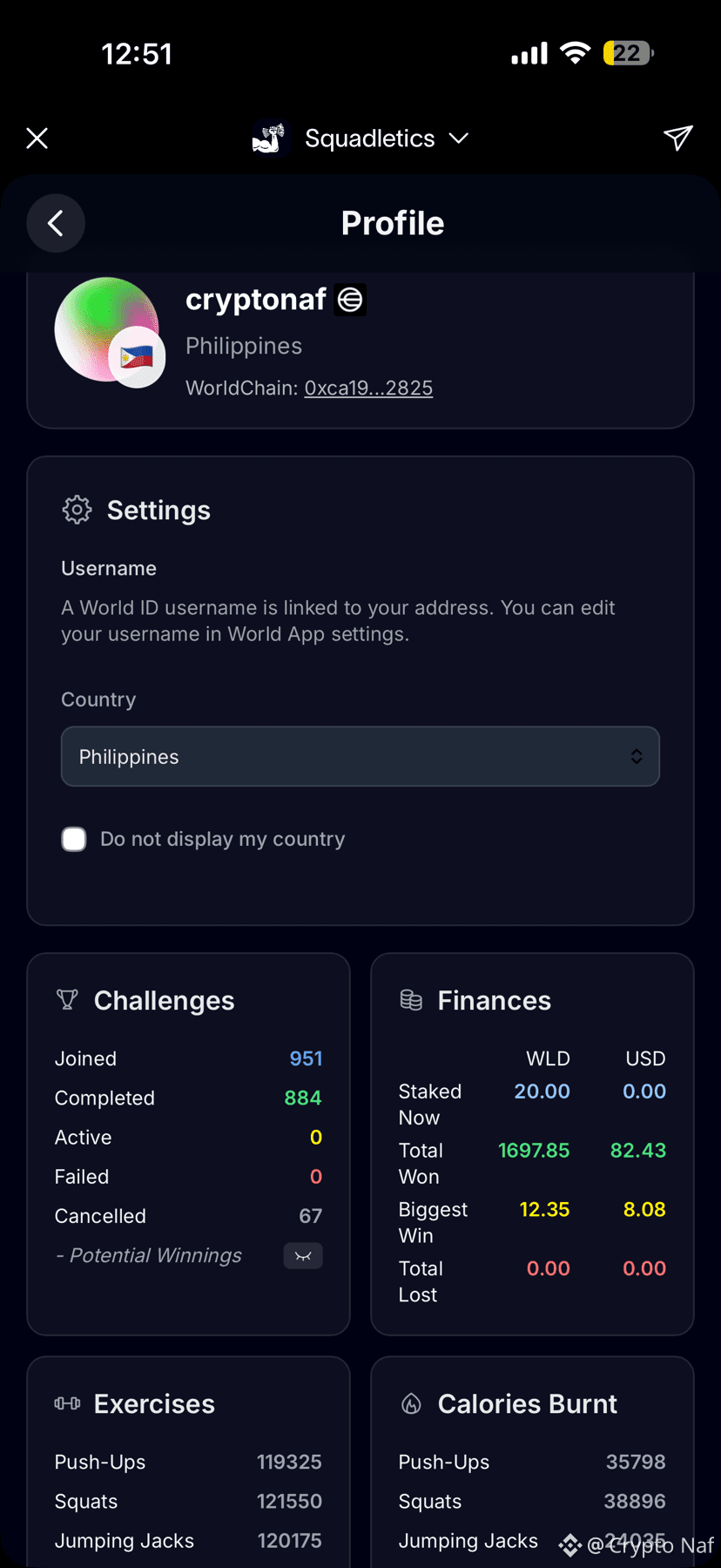Image resolution: width=721 pixels, height=1568 pixels.
Task: Click the Settings gear icon
Action: pyautogui.click(x=77, y=510)
